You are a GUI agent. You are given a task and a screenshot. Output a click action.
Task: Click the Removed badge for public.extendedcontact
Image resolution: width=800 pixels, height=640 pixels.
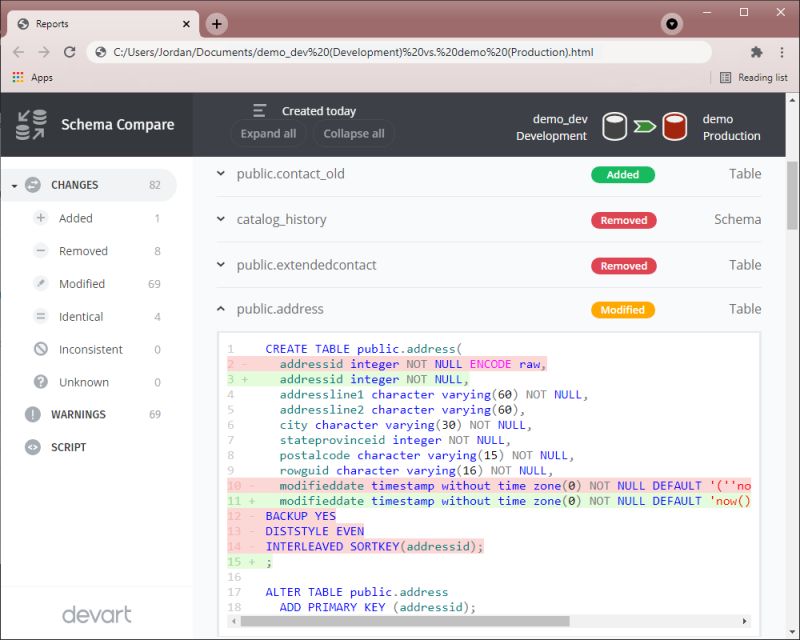(x=623, y=265)
